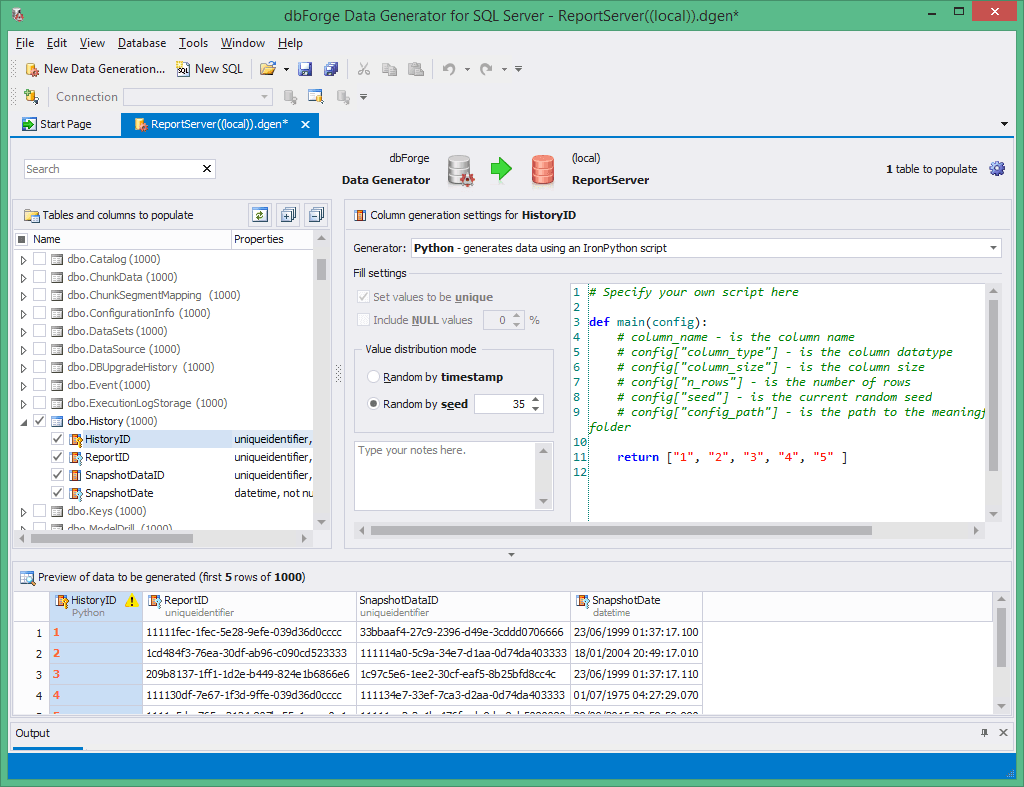This screenshot has width=1024, height=787.
Task: Click the Open file folder icon
Action: [x=268, y=69]
